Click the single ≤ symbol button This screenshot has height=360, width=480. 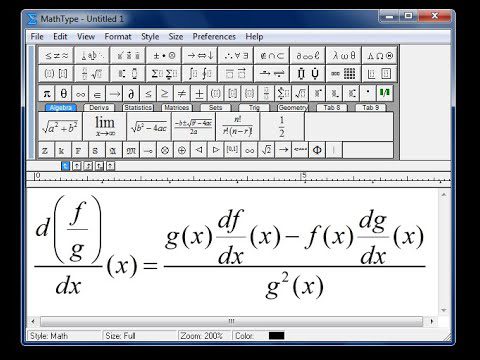tap(148, 94)
